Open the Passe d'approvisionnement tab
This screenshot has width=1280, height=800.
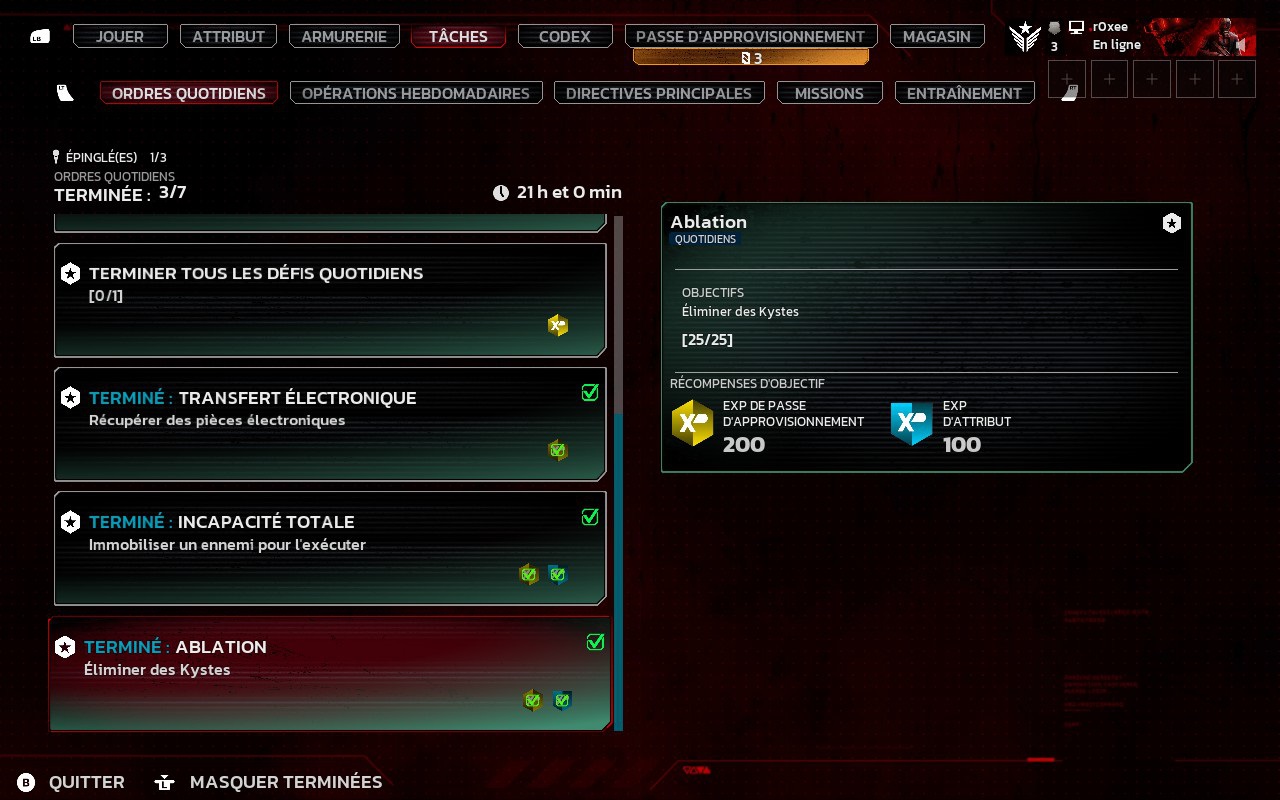pos(751,36)
